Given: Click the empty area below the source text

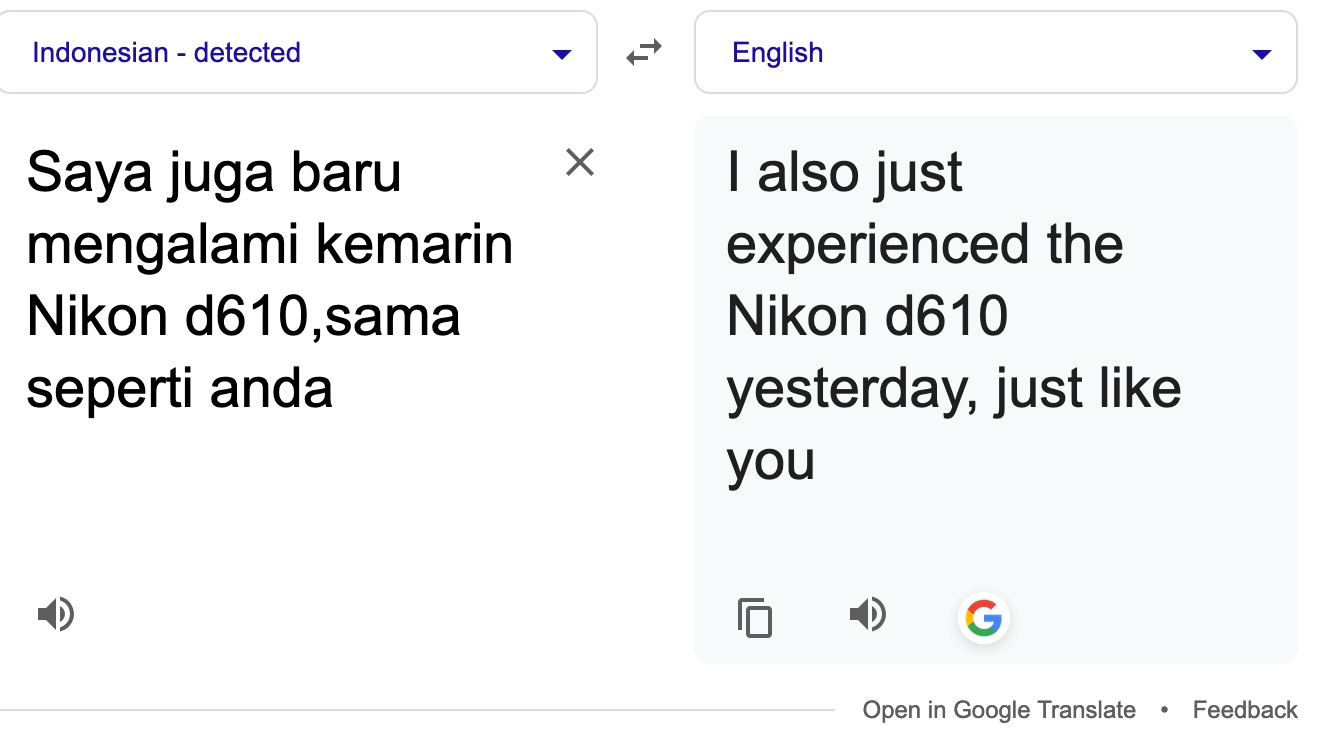Looking at the screenshot, I should click(x=300, y=500).
